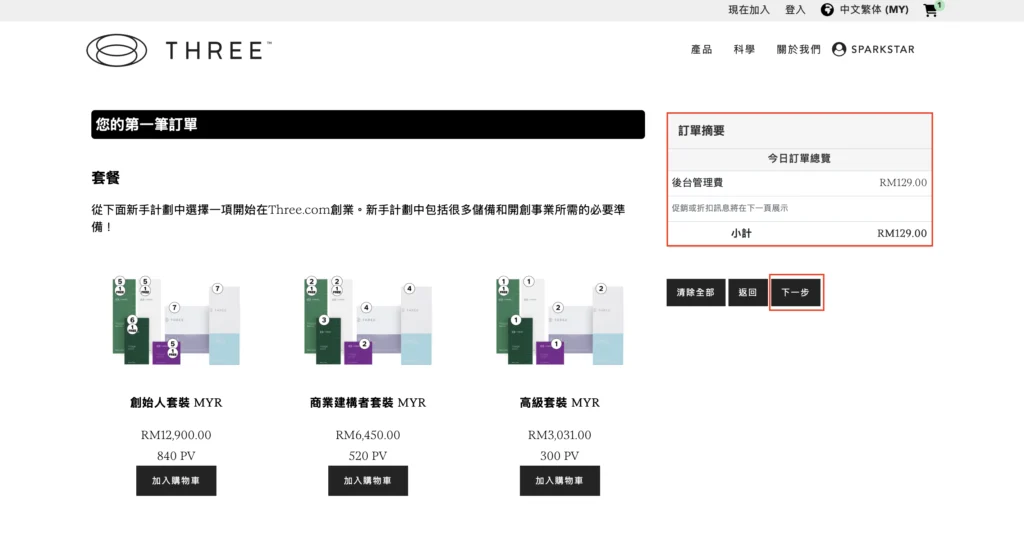Image resolution: width=1024 pixels, height=552 pixels.
Task: Click the 訂單摘要 heading
Action: [701, 131]
